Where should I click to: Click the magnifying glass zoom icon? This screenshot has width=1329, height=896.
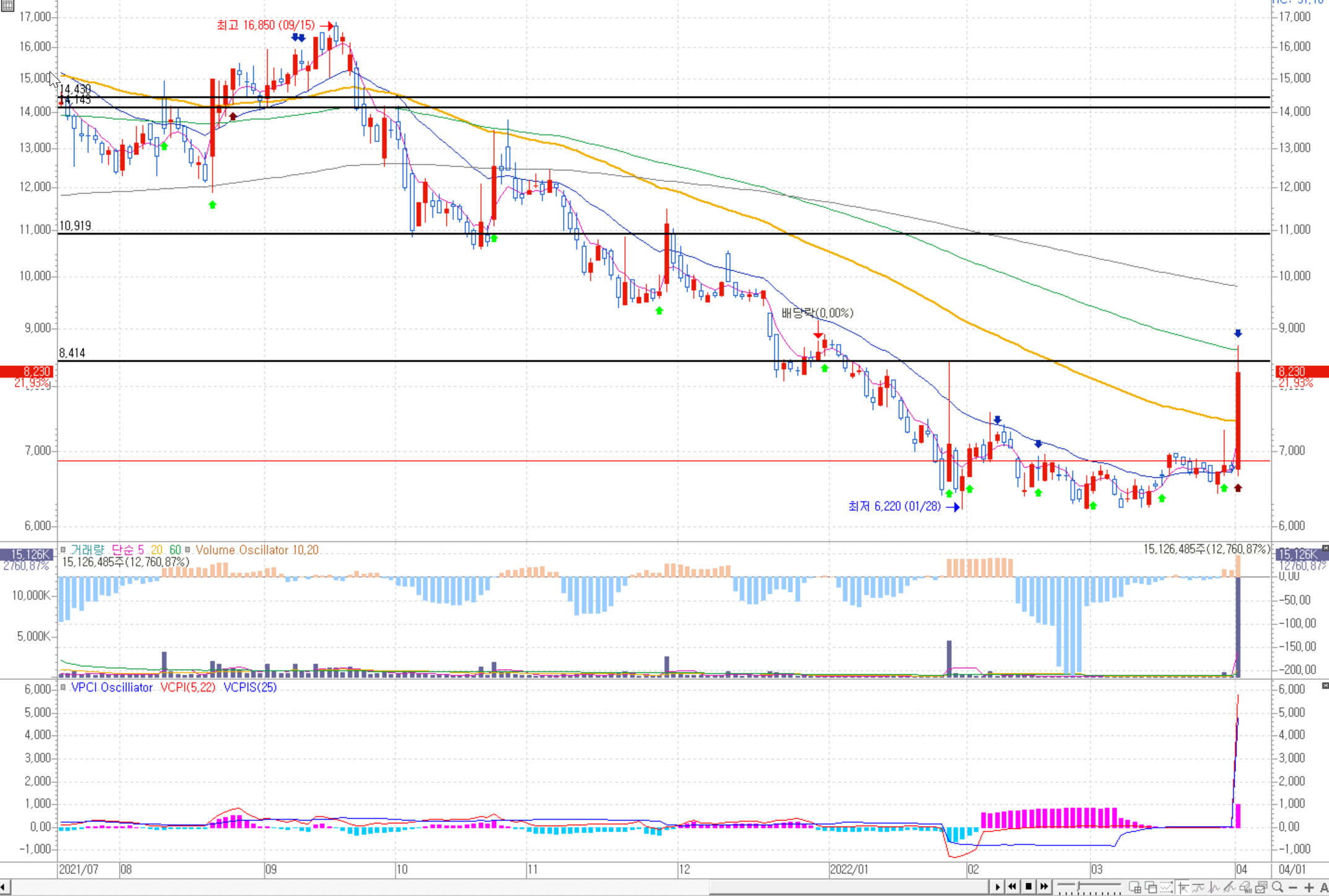pos(1278,887)
